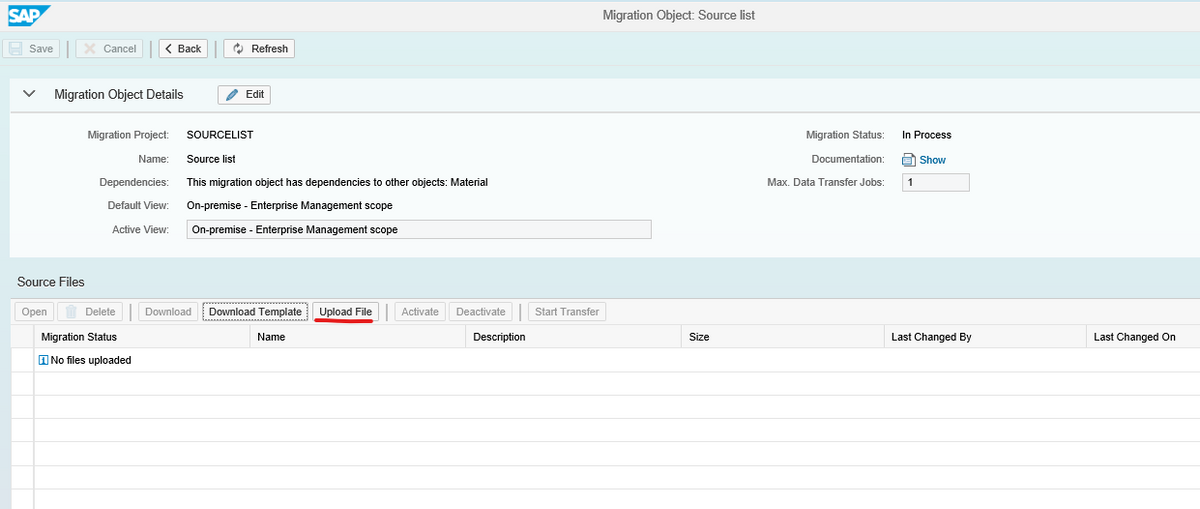The height and width of the screenshot is (509, 1200).
Task: Click the SAP logo
Action: (28, 14)
